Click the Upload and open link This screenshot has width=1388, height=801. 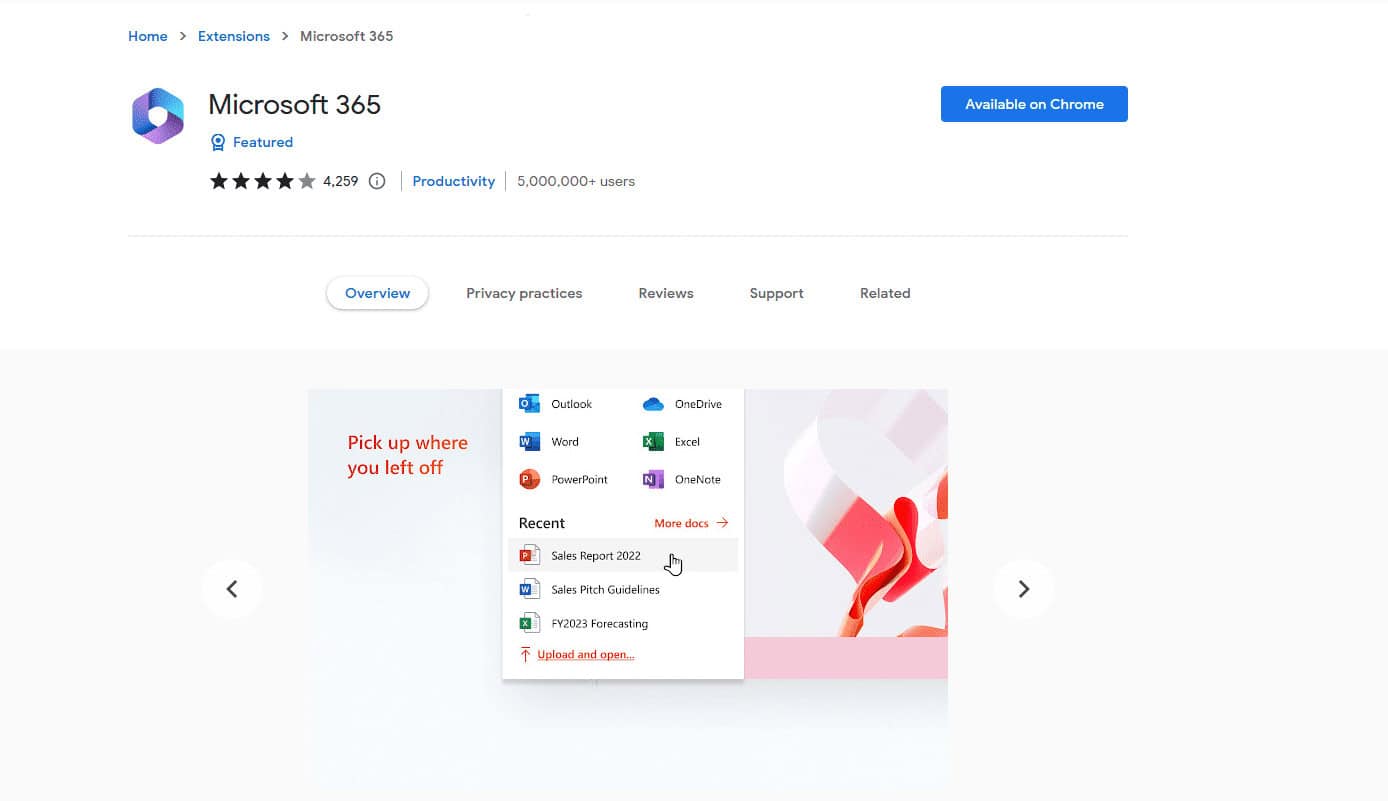click(x=586, y=655)
